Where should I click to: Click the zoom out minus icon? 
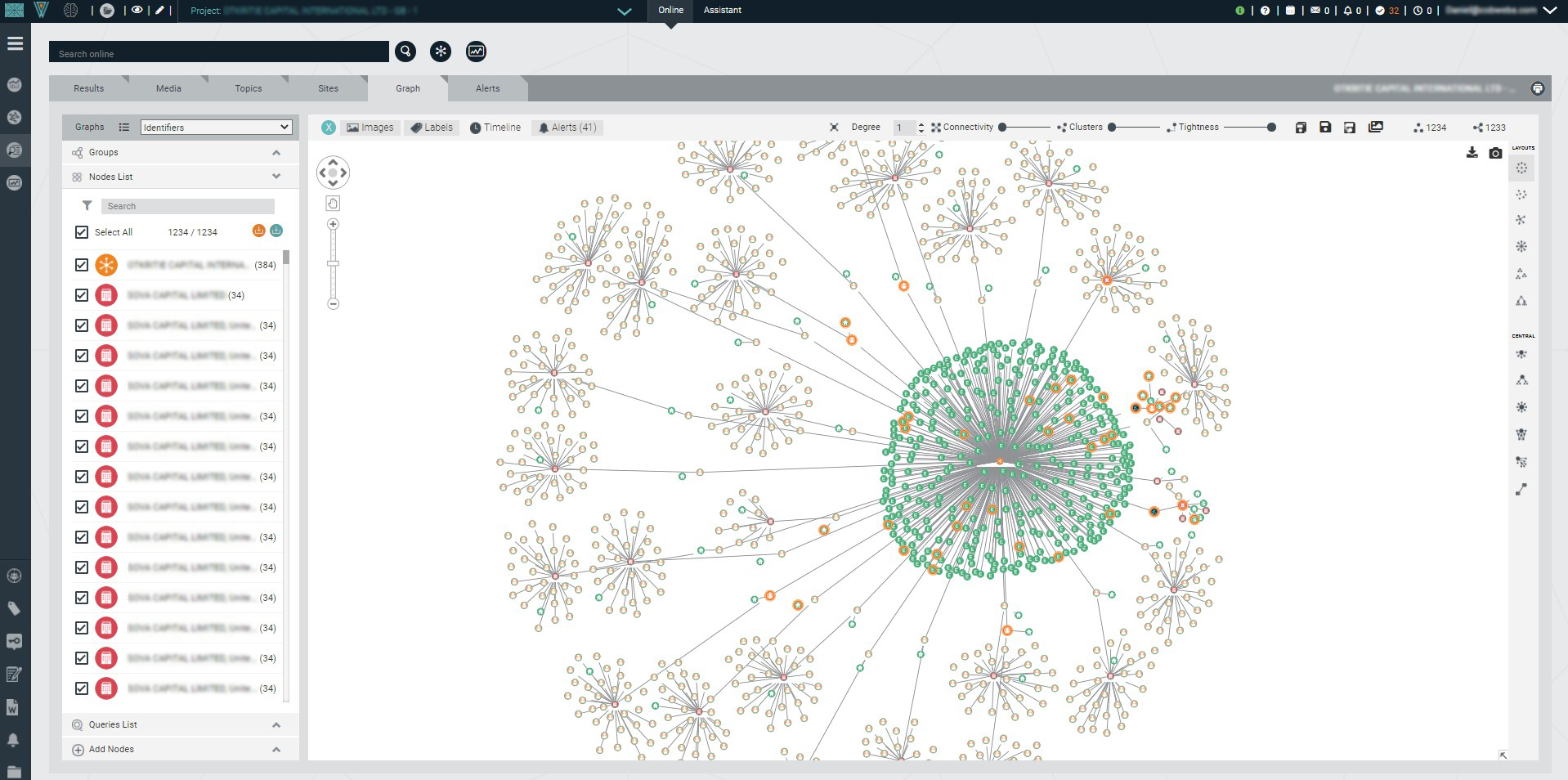tap(333, 304)
